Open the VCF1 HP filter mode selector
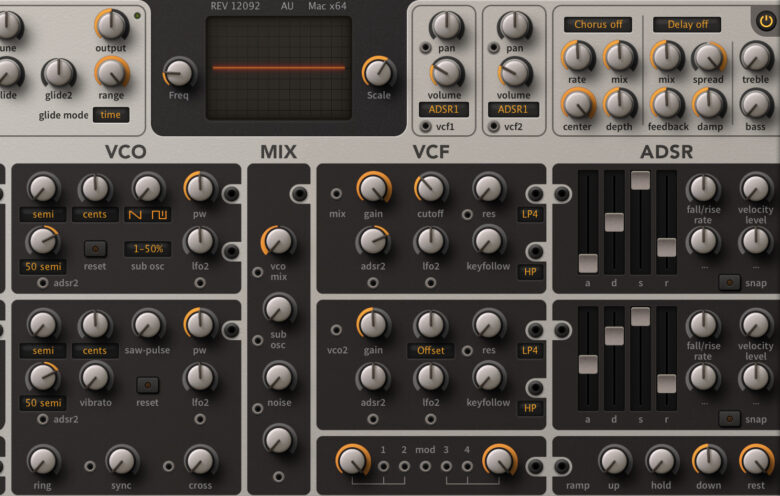This screenshot has width=780, height=496. tap(530, 272)
